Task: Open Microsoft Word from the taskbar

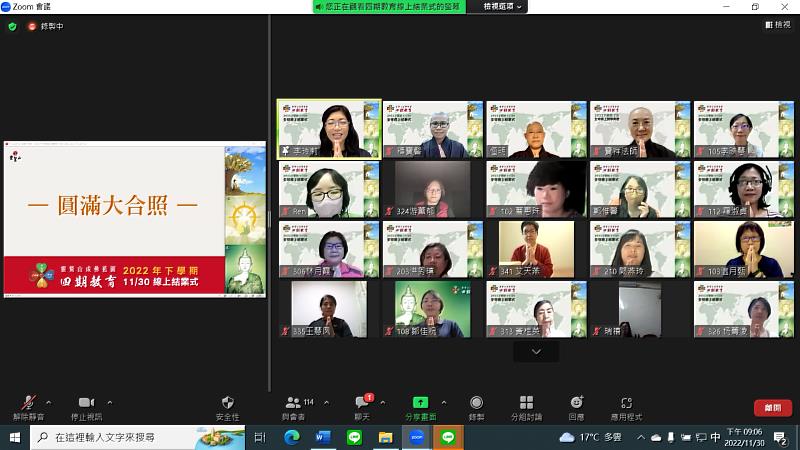Action: [x=322, y=437]
